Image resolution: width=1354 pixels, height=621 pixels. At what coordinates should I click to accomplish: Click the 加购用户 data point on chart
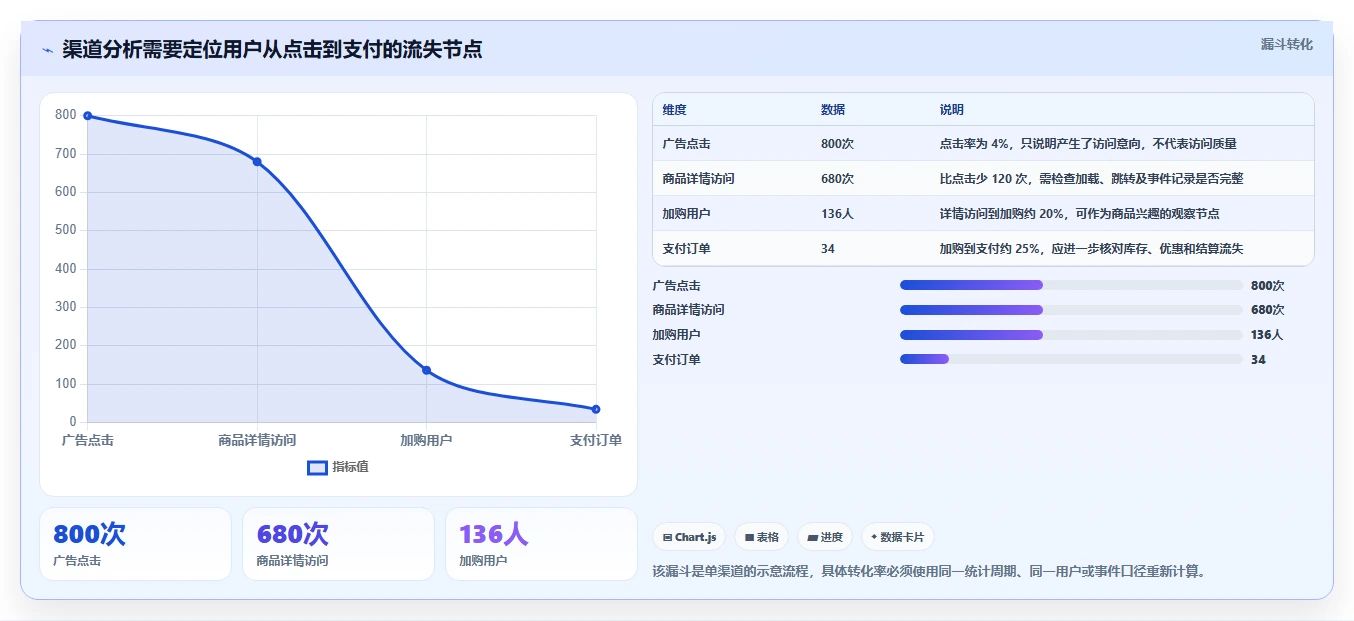(426, 370)
